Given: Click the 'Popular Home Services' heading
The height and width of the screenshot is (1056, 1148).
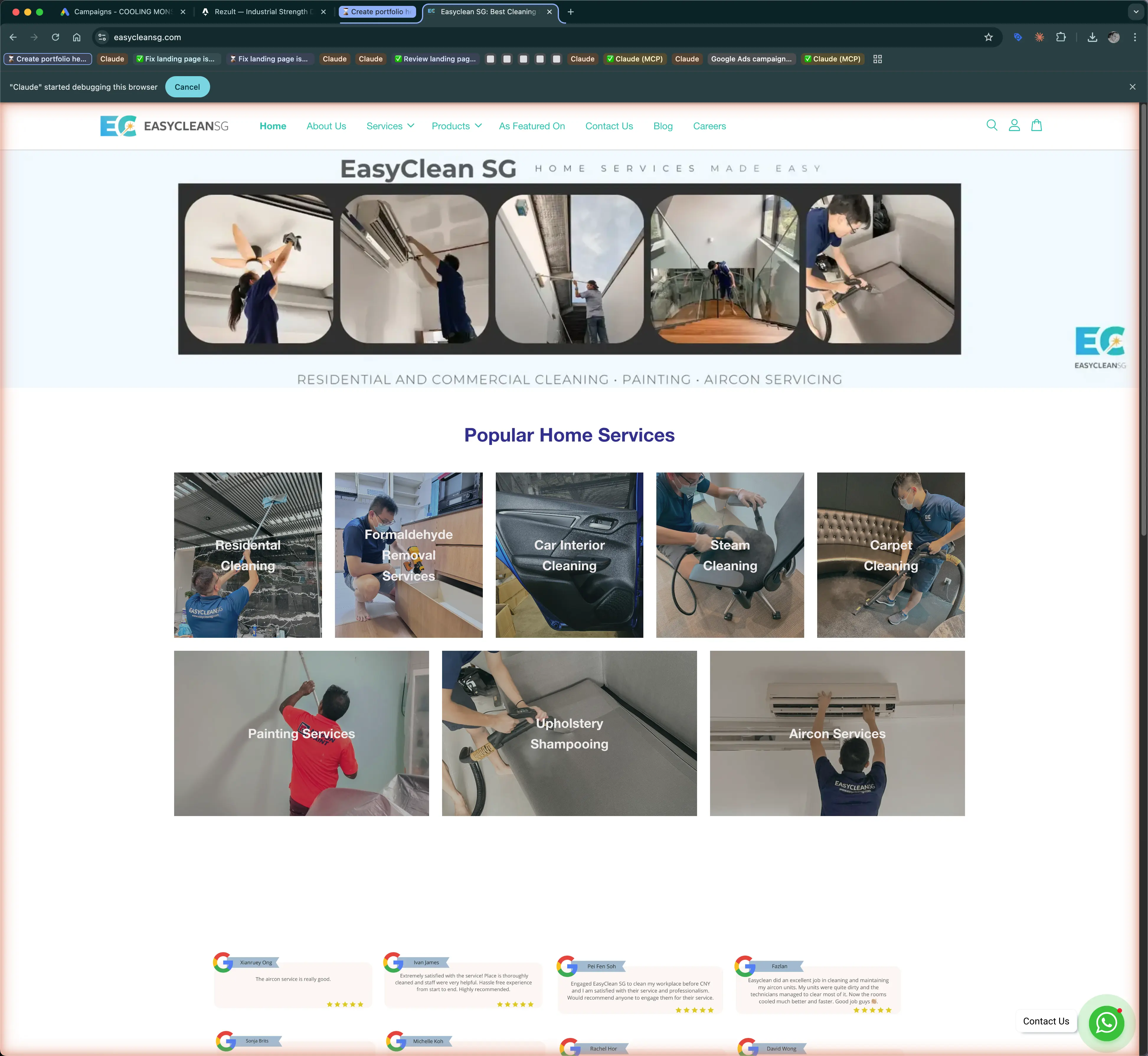Looking at the screenshot, I should [x=569, y=435].
